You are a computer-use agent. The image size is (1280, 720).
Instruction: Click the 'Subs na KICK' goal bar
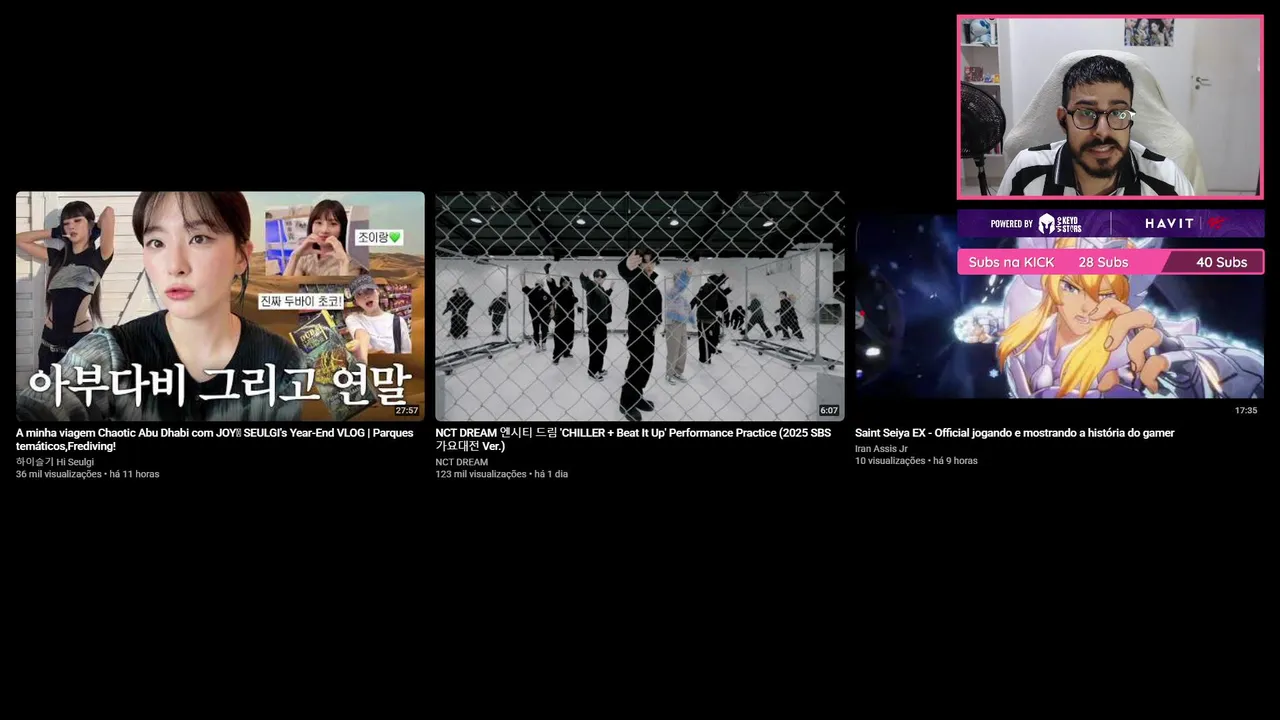tap(1110, 262)
